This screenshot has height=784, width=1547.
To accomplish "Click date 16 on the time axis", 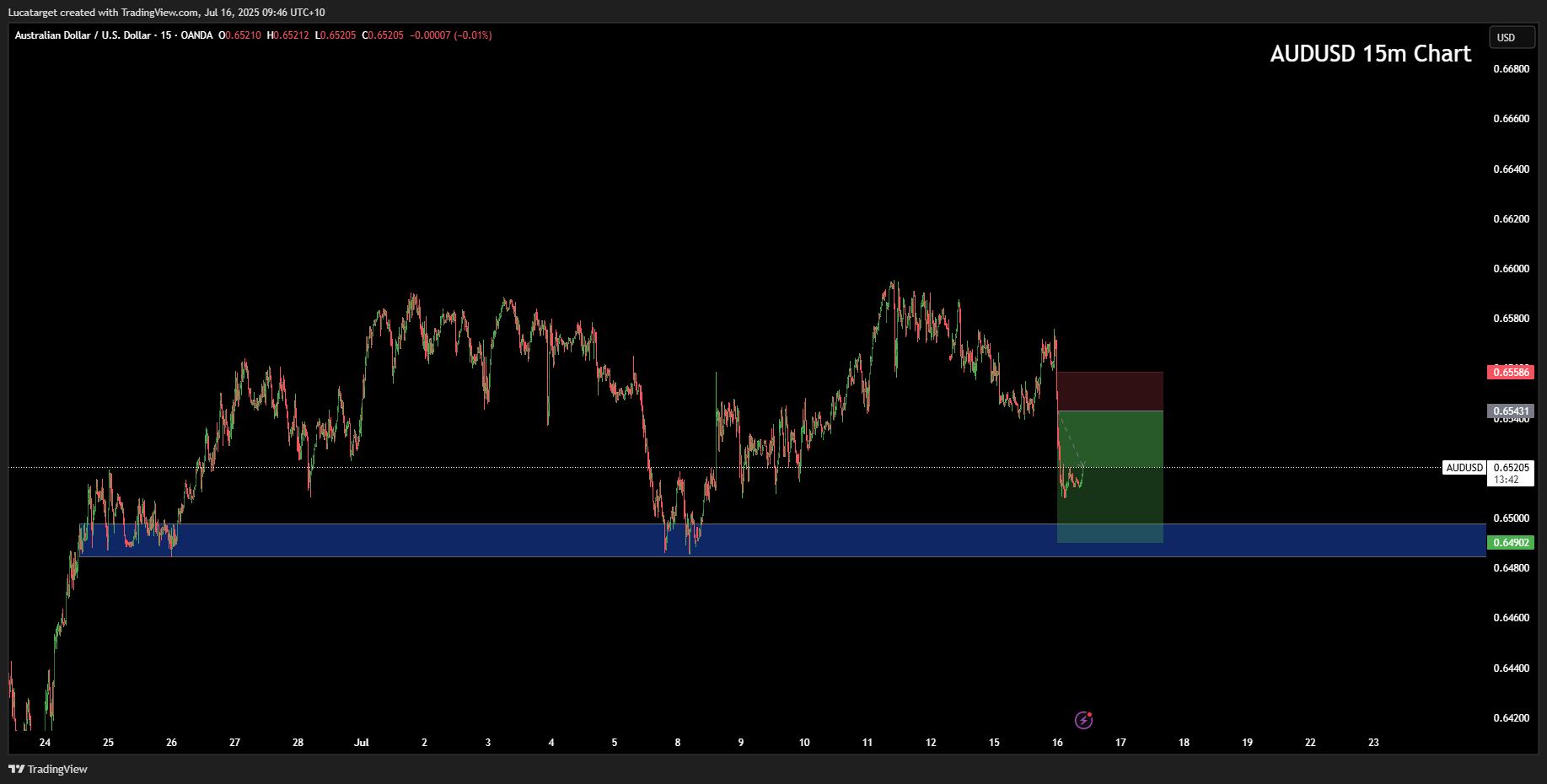I will pyautogui.click(x=1057, y=743).
